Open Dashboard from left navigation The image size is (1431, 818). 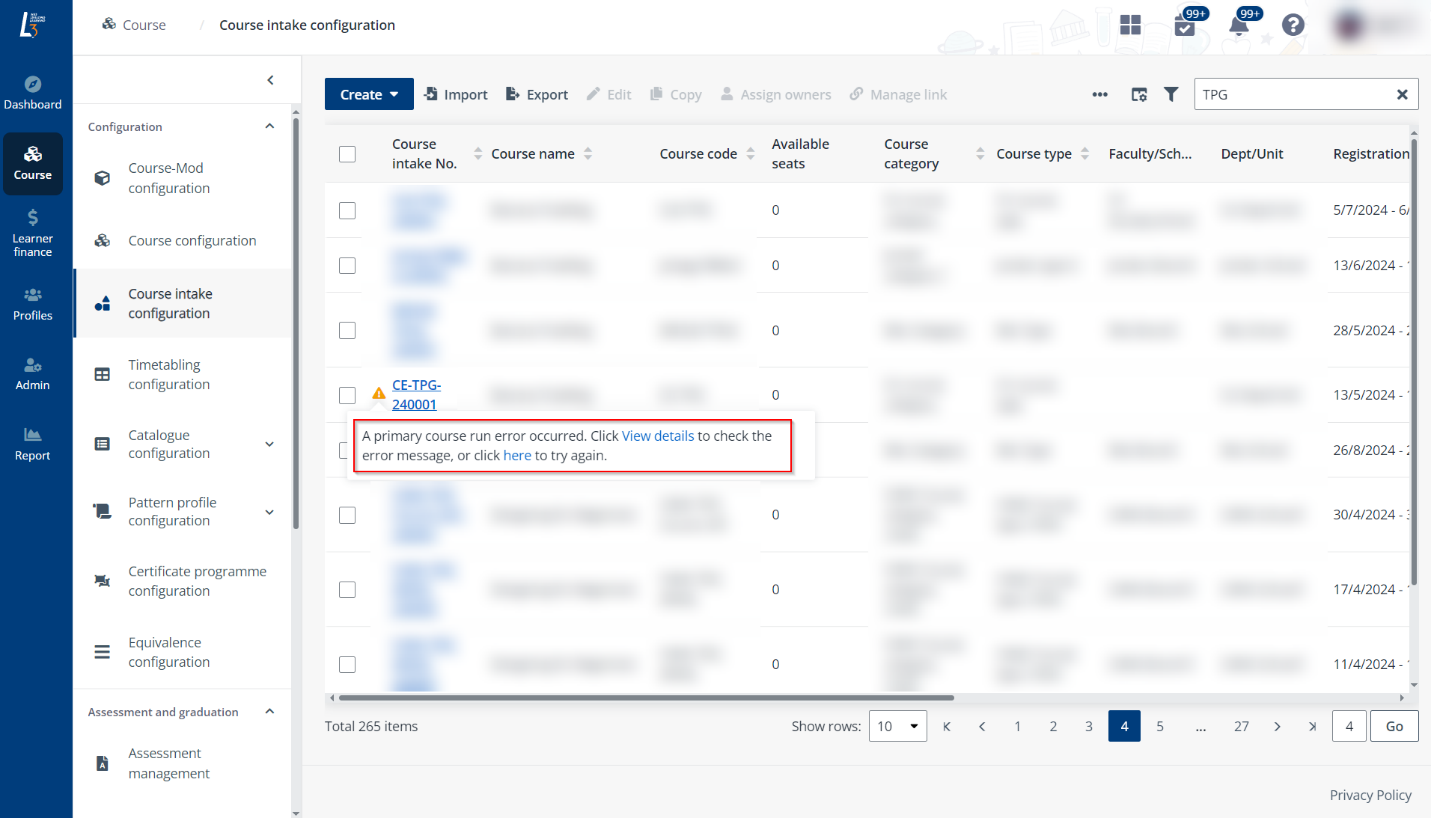33,92
